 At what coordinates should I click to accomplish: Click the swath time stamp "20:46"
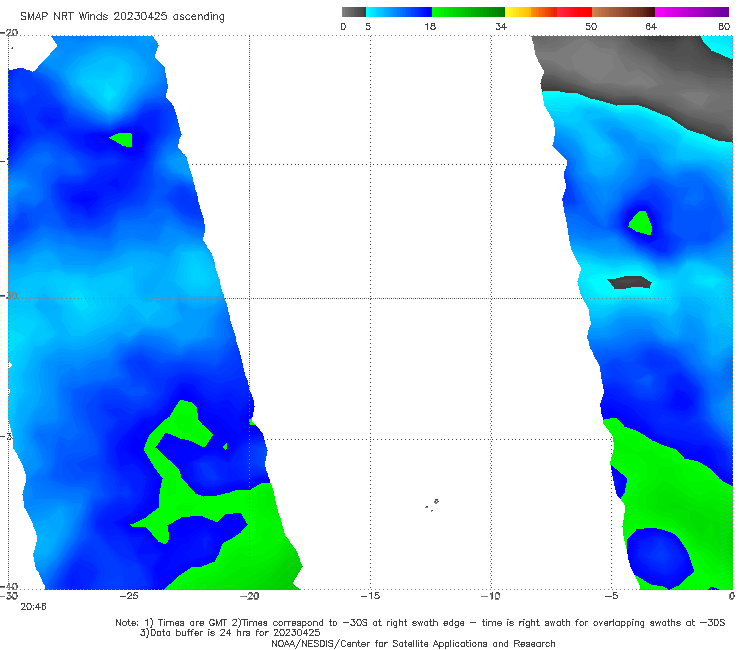pos(34,607)
